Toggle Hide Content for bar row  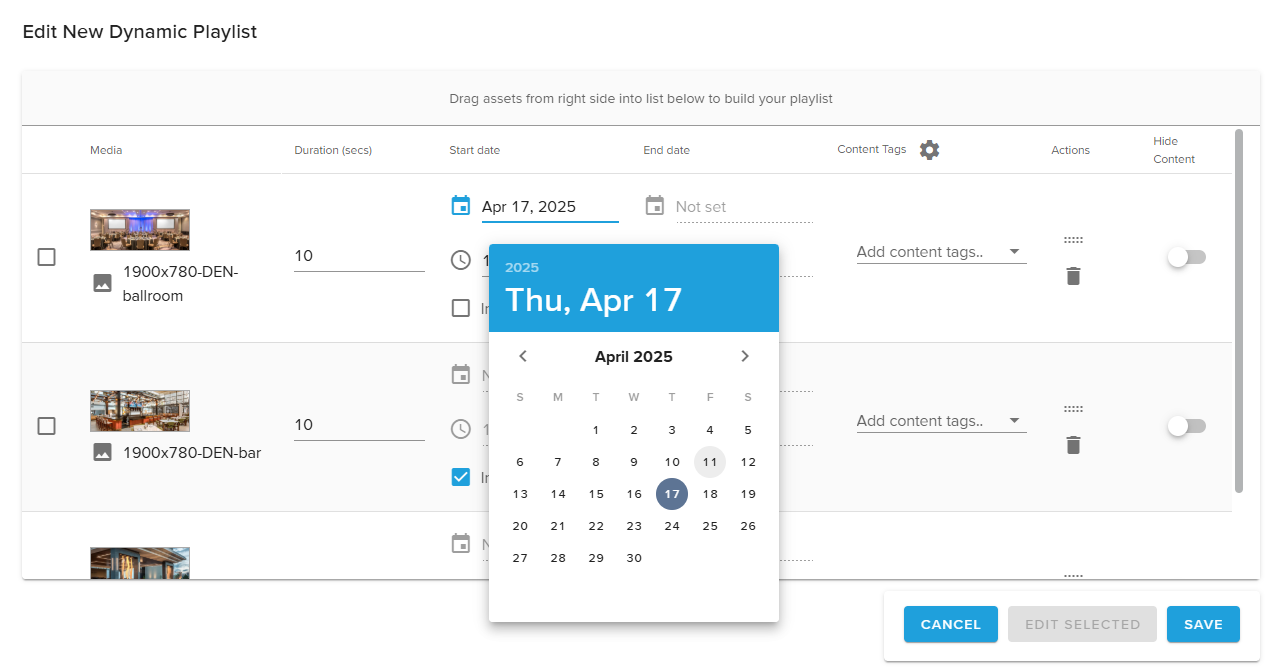[x=1186, y=426]
